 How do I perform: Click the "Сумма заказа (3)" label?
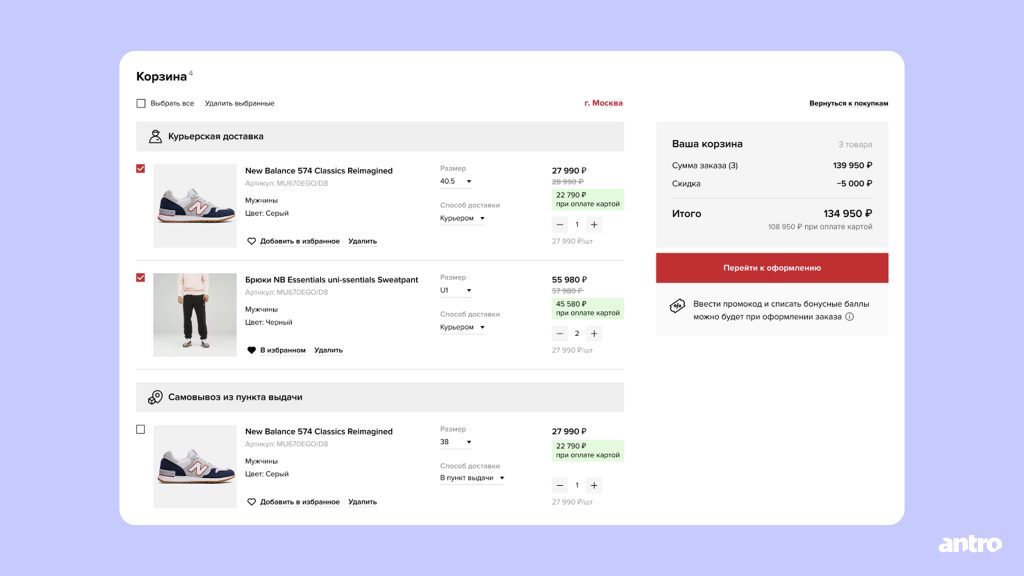click(x=705, y=165)
